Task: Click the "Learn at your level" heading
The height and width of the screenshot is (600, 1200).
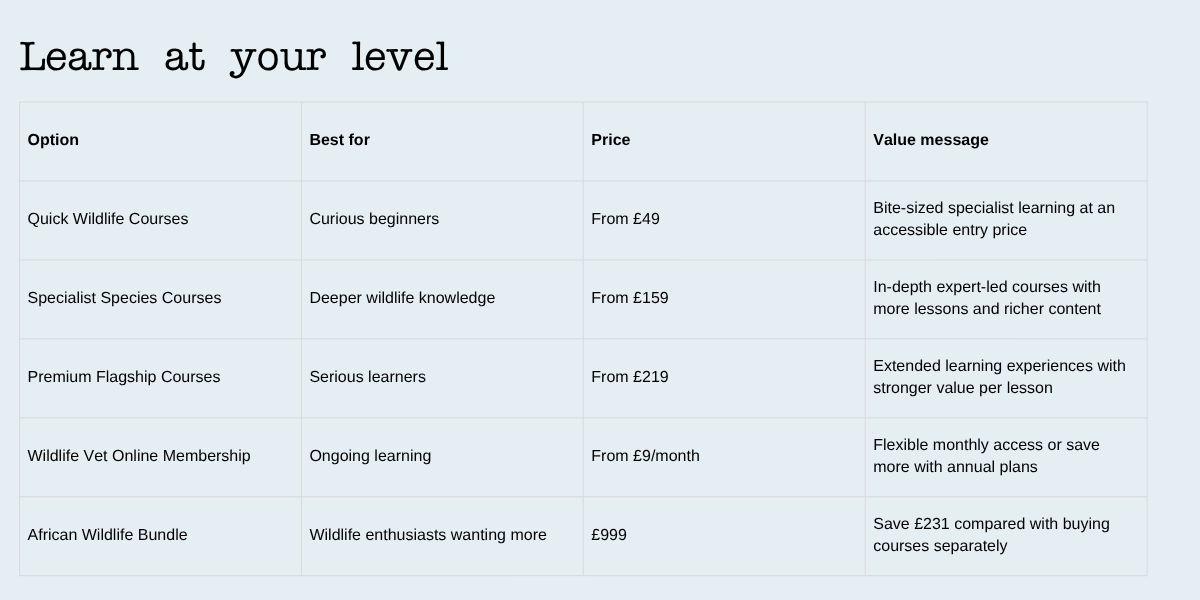Action: [234, 58]
